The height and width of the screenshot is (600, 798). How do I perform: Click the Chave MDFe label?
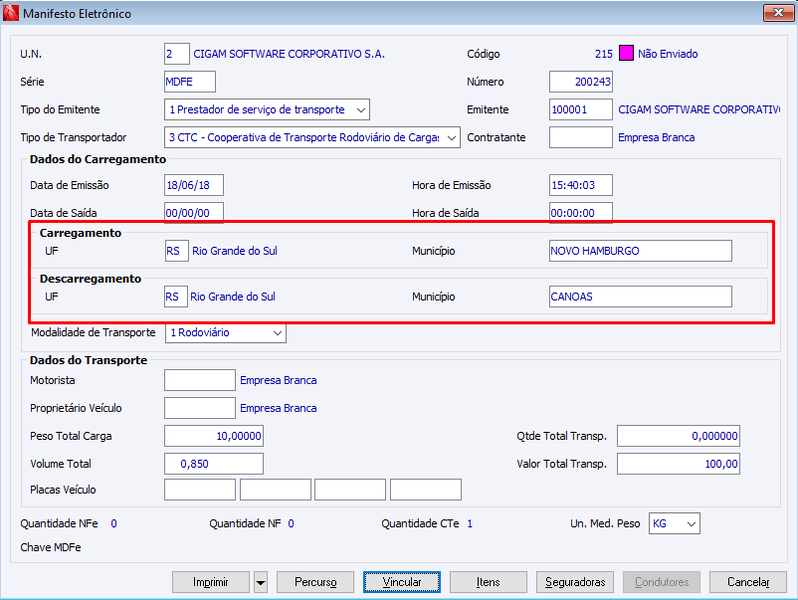click(x=50, y=548)
